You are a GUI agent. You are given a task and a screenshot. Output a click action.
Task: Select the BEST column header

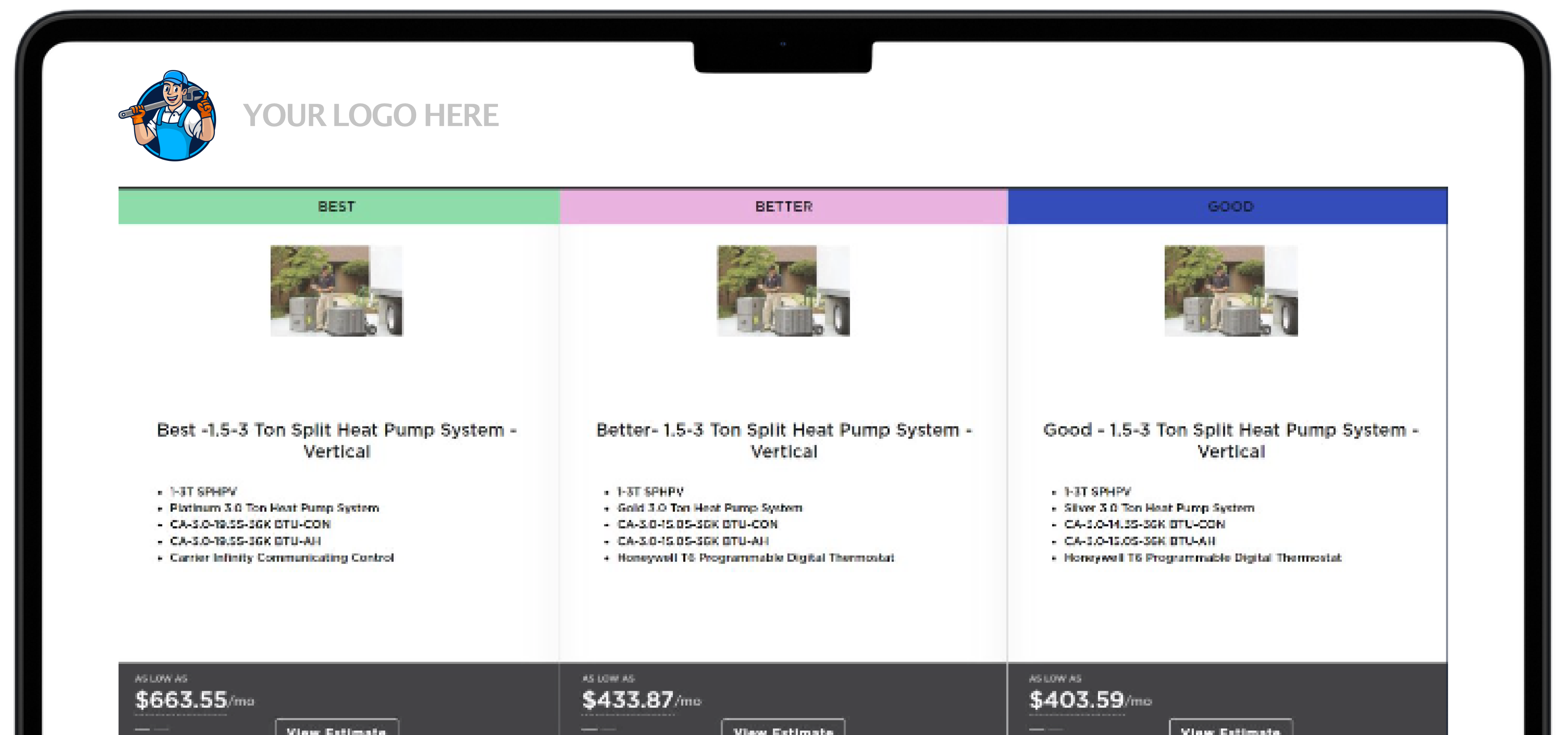tap(339, 207)
